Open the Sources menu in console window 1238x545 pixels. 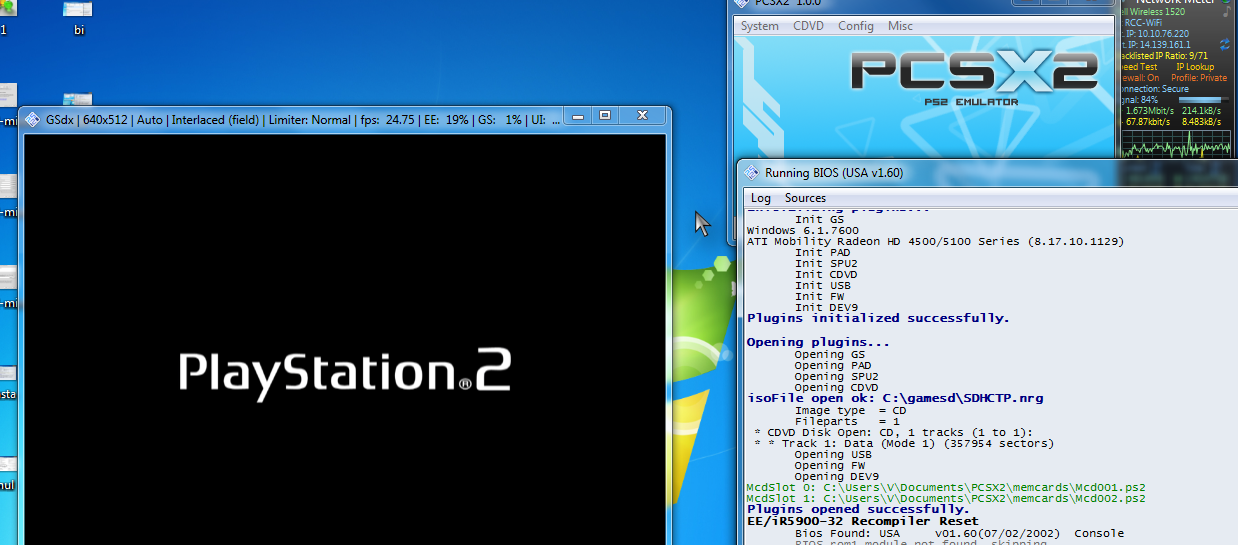(805, 198)
